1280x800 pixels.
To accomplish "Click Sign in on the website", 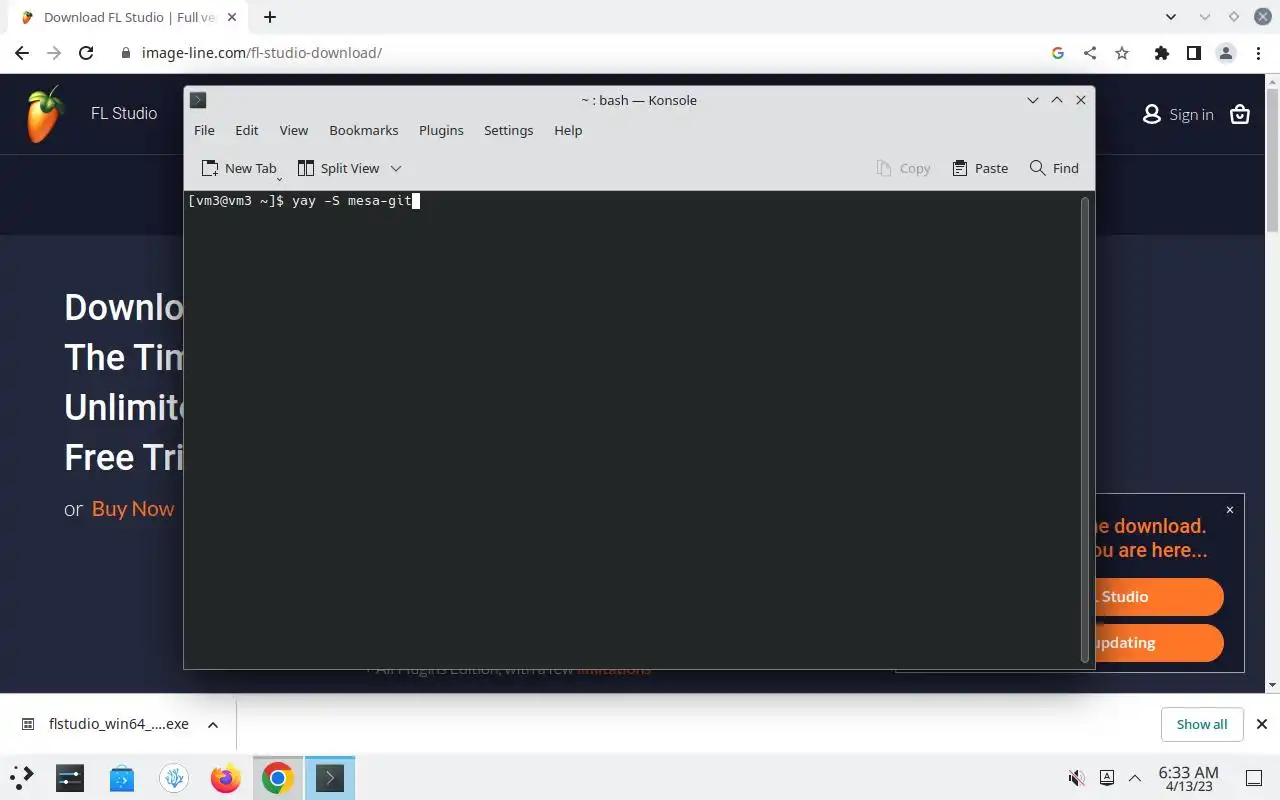I will point(1178,115).
